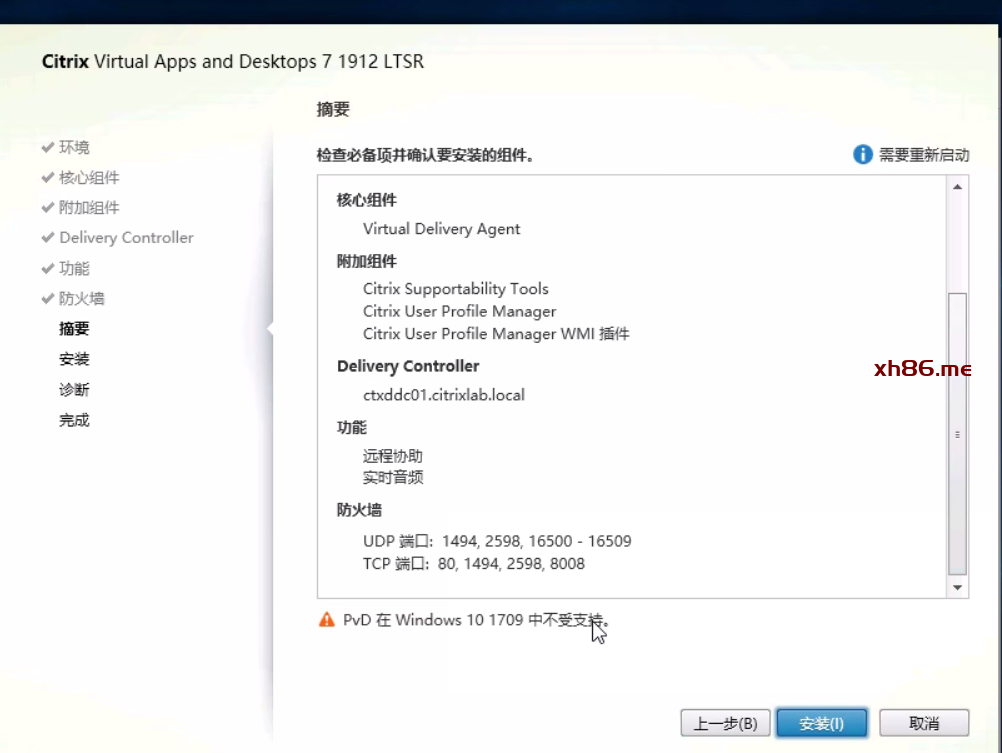Image resolution: width=1002 pixels, height=753 pixels.
Task: Click the orange warning icon for PvD
Action: [327, 620]
